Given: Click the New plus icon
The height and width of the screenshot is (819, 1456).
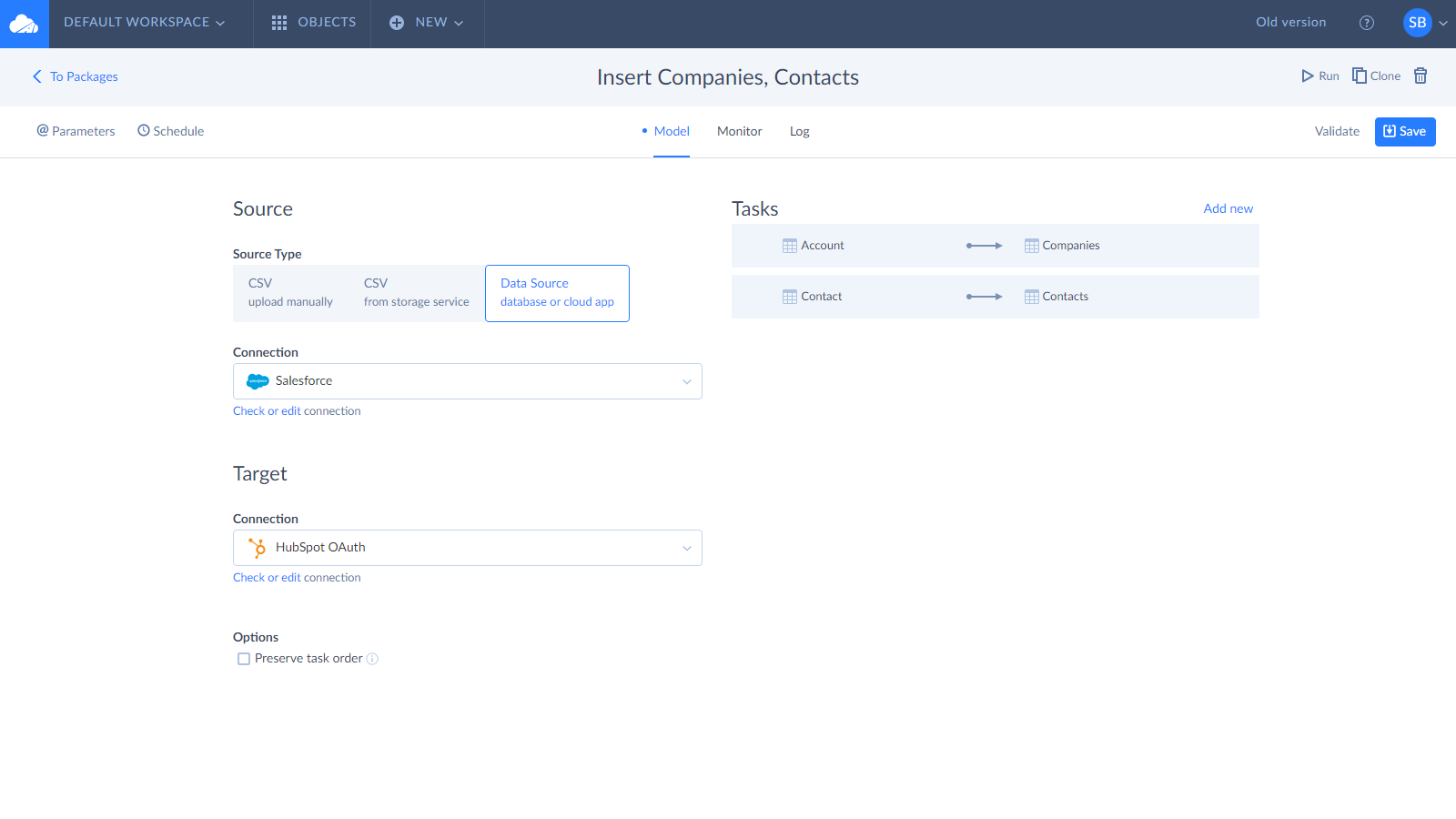Looking at the screenshot, I should tap(397, 23).
